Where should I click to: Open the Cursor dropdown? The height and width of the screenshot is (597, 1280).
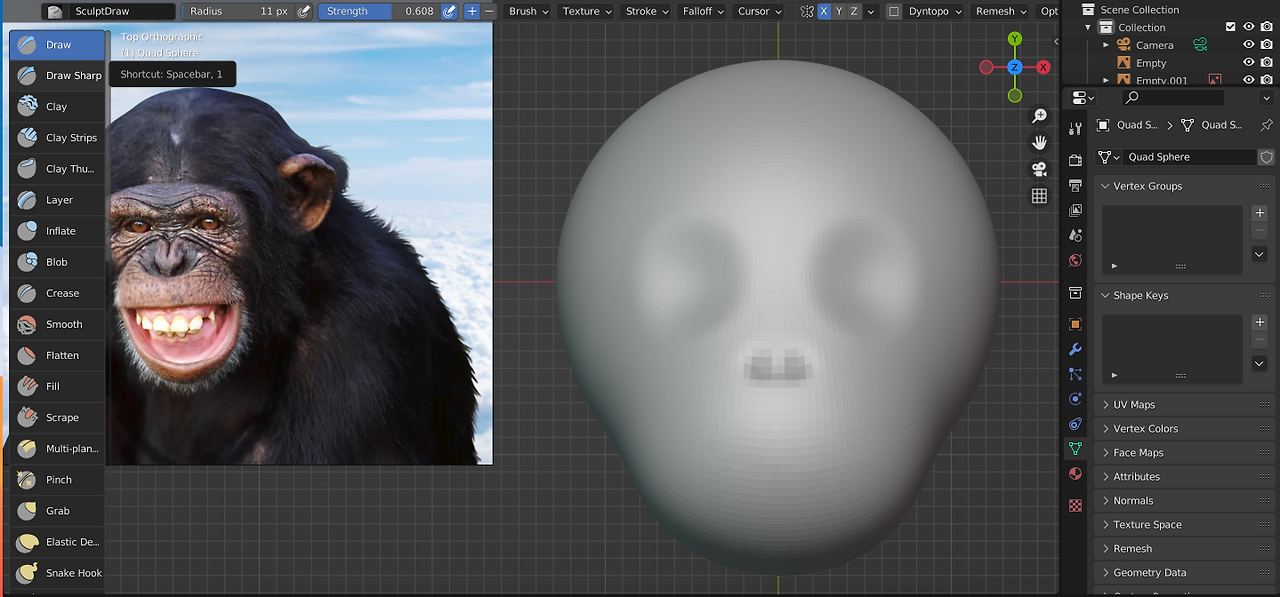(x=760, y=11)
